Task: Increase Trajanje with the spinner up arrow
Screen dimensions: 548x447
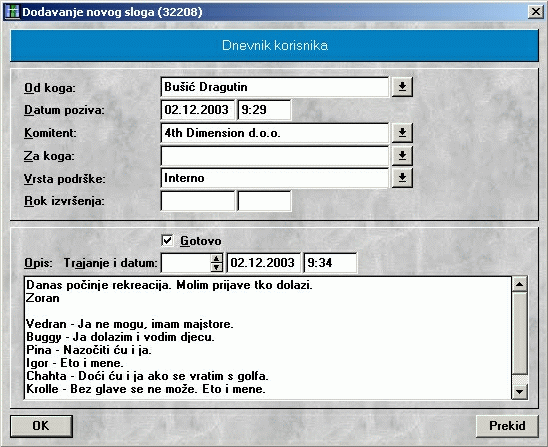Action: [x=216, y=259]
